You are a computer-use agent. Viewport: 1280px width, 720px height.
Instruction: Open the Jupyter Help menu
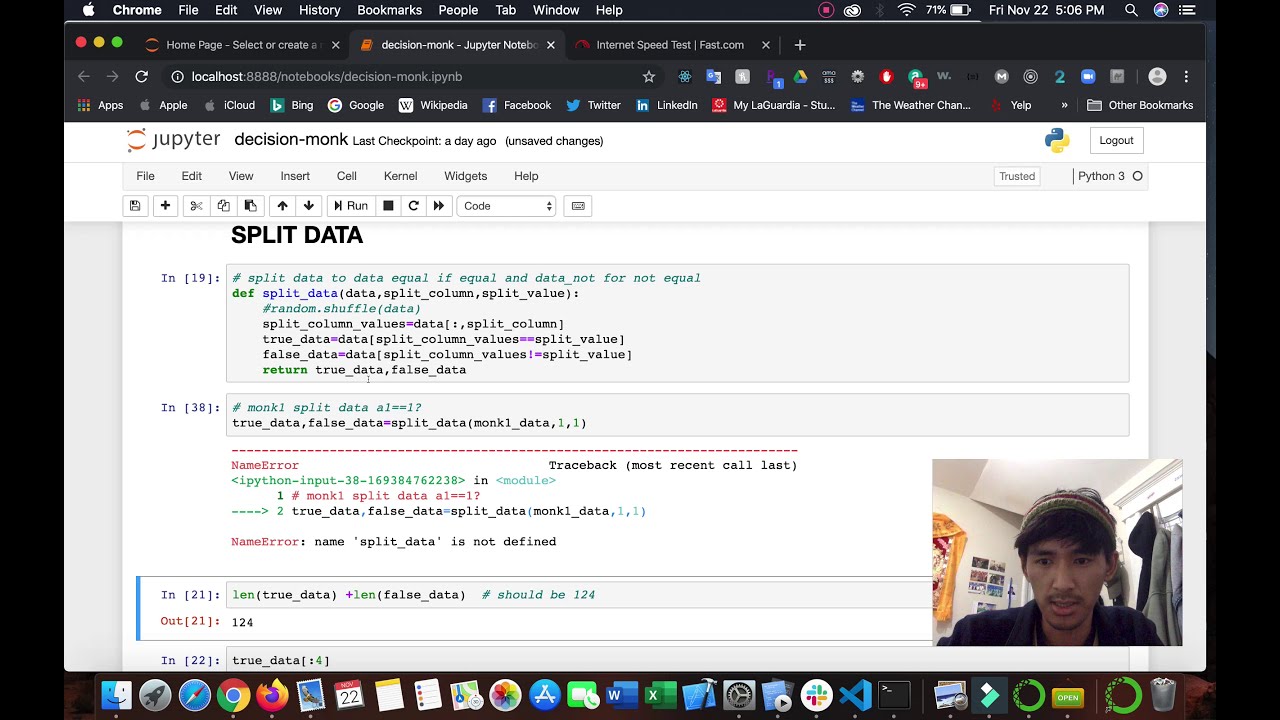point(526,176)
